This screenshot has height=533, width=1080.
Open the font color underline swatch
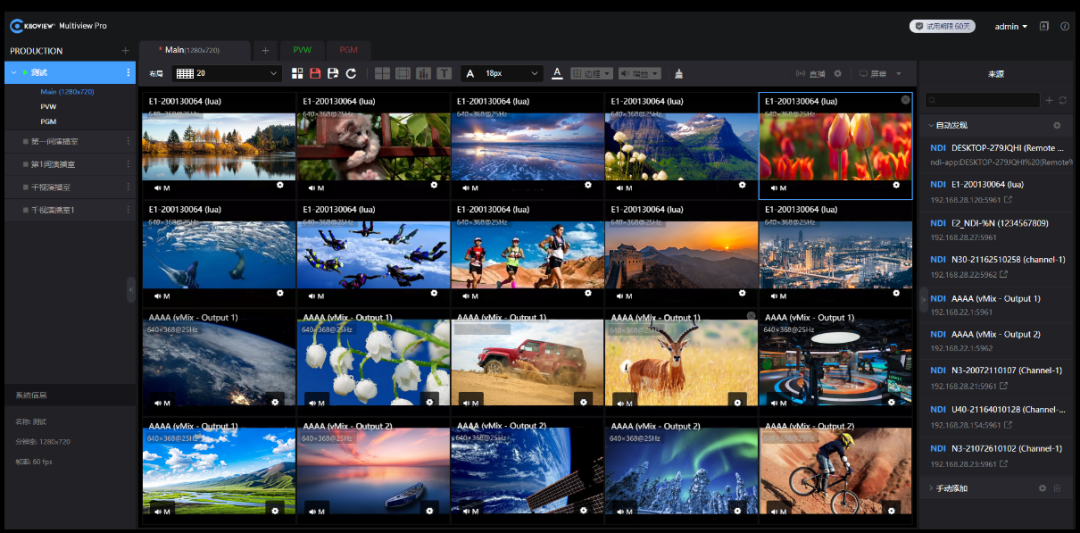[x=557, y=73]
